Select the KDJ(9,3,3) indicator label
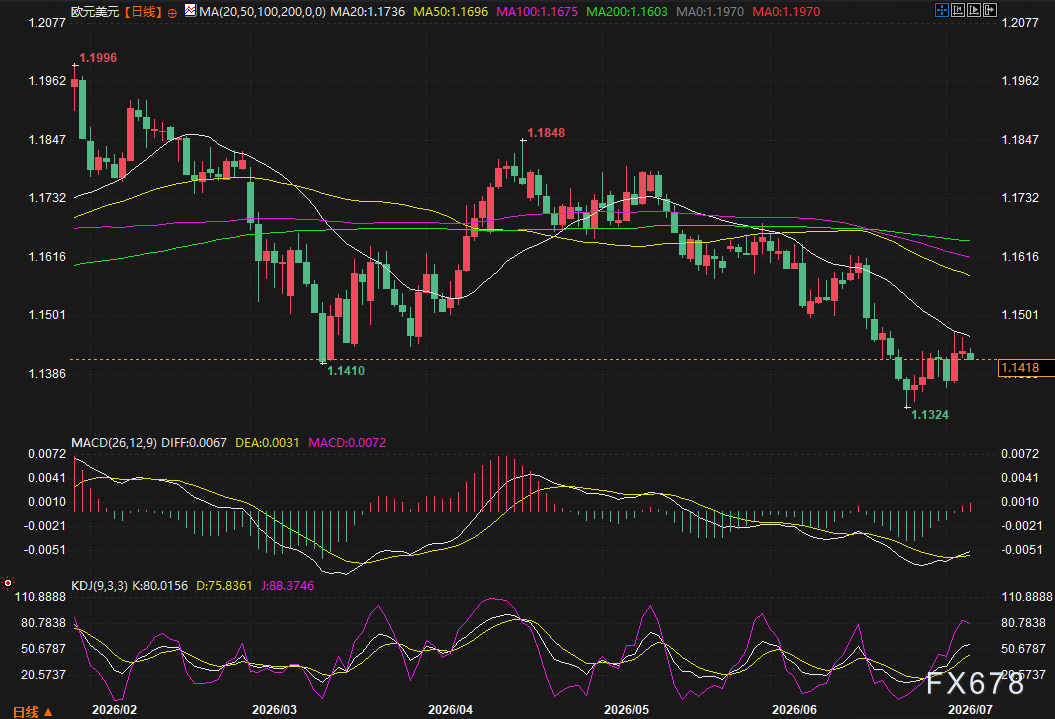Image resolution: width=1055 pixels, height=719 pixels. [100, 586]
